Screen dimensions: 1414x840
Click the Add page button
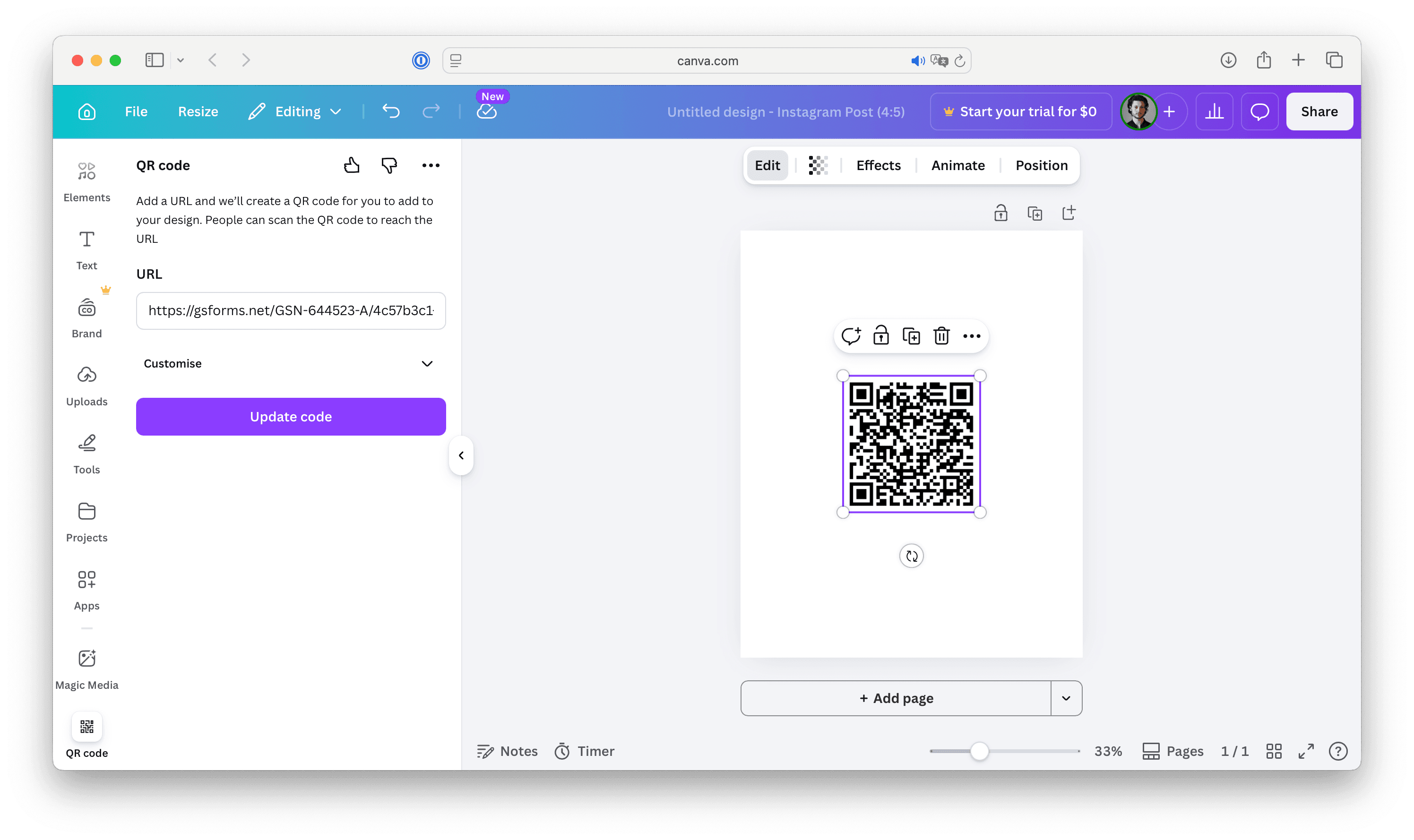896,698
